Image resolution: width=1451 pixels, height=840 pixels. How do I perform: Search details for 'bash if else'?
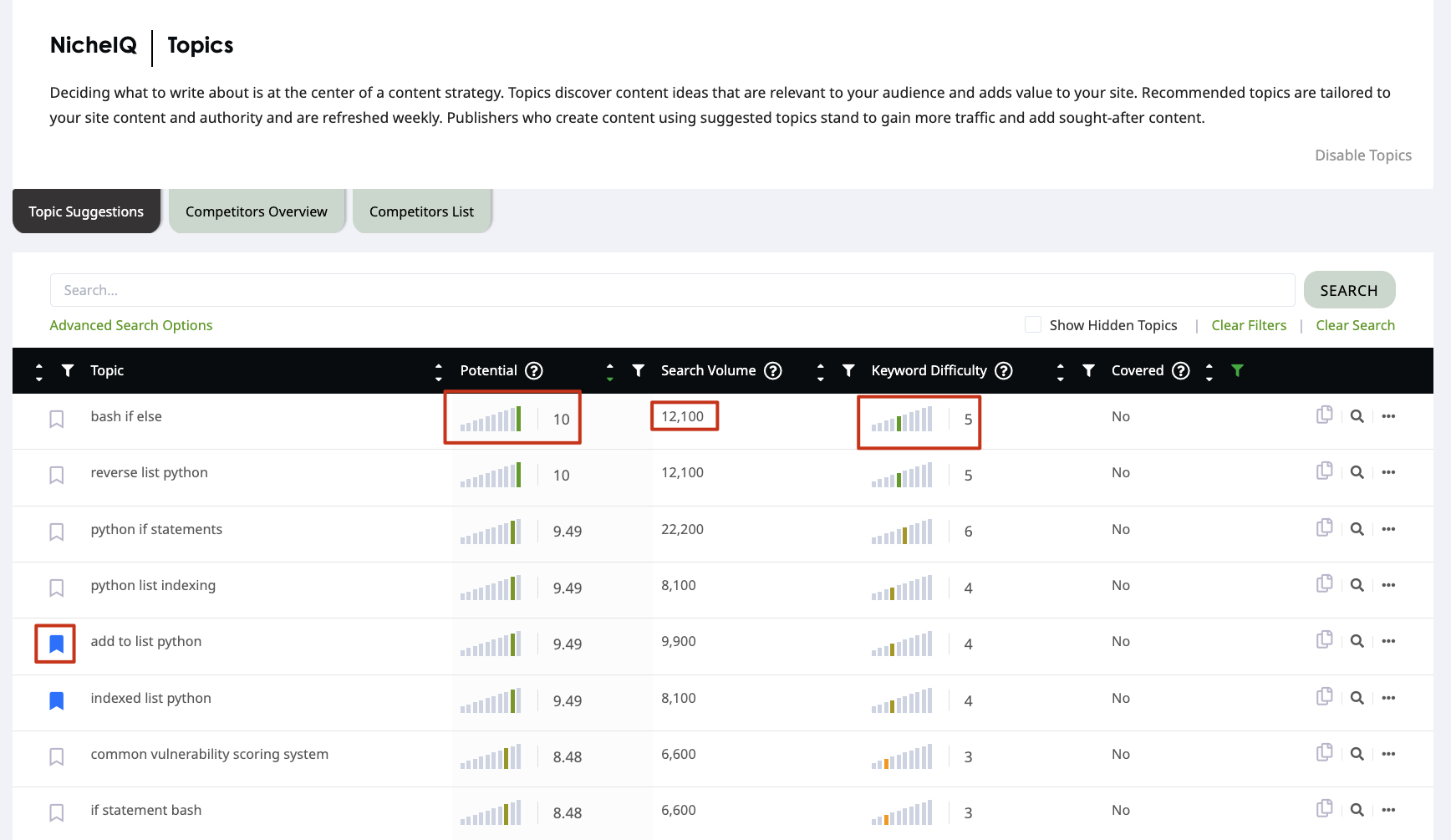(1357, 416)
